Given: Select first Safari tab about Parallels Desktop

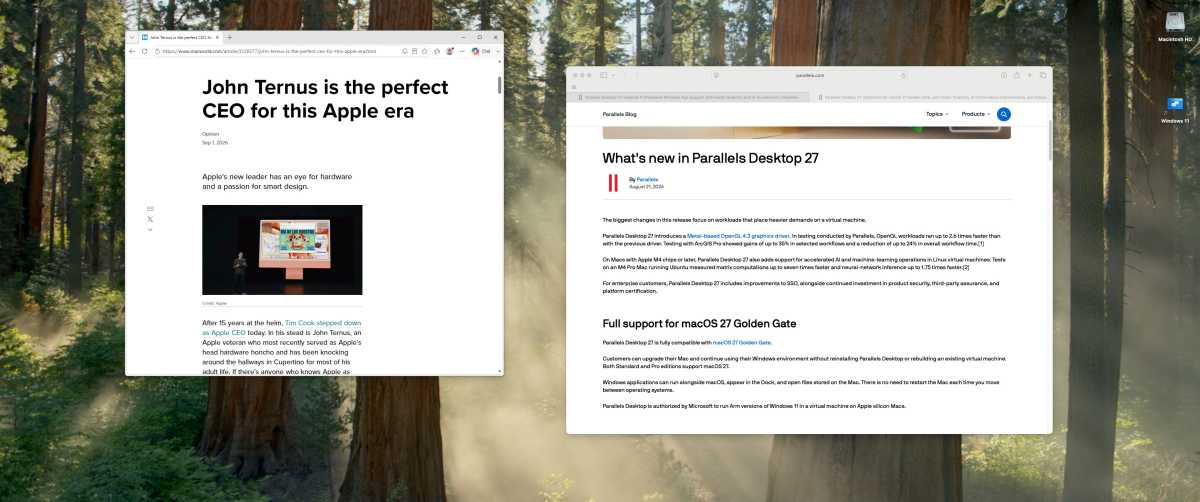Looking at the screenshot, I should 688,97.
